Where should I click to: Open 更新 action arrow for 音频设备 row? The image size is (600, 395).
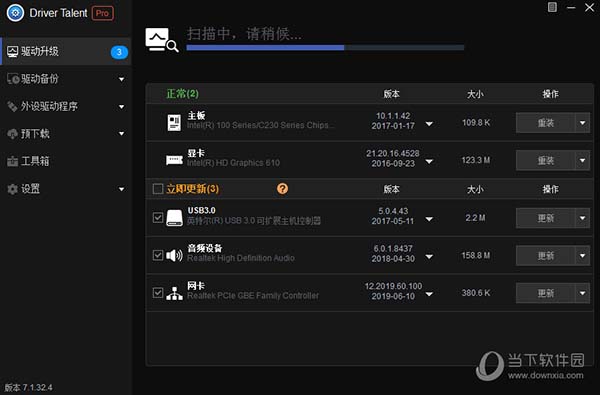coord(582,255)
